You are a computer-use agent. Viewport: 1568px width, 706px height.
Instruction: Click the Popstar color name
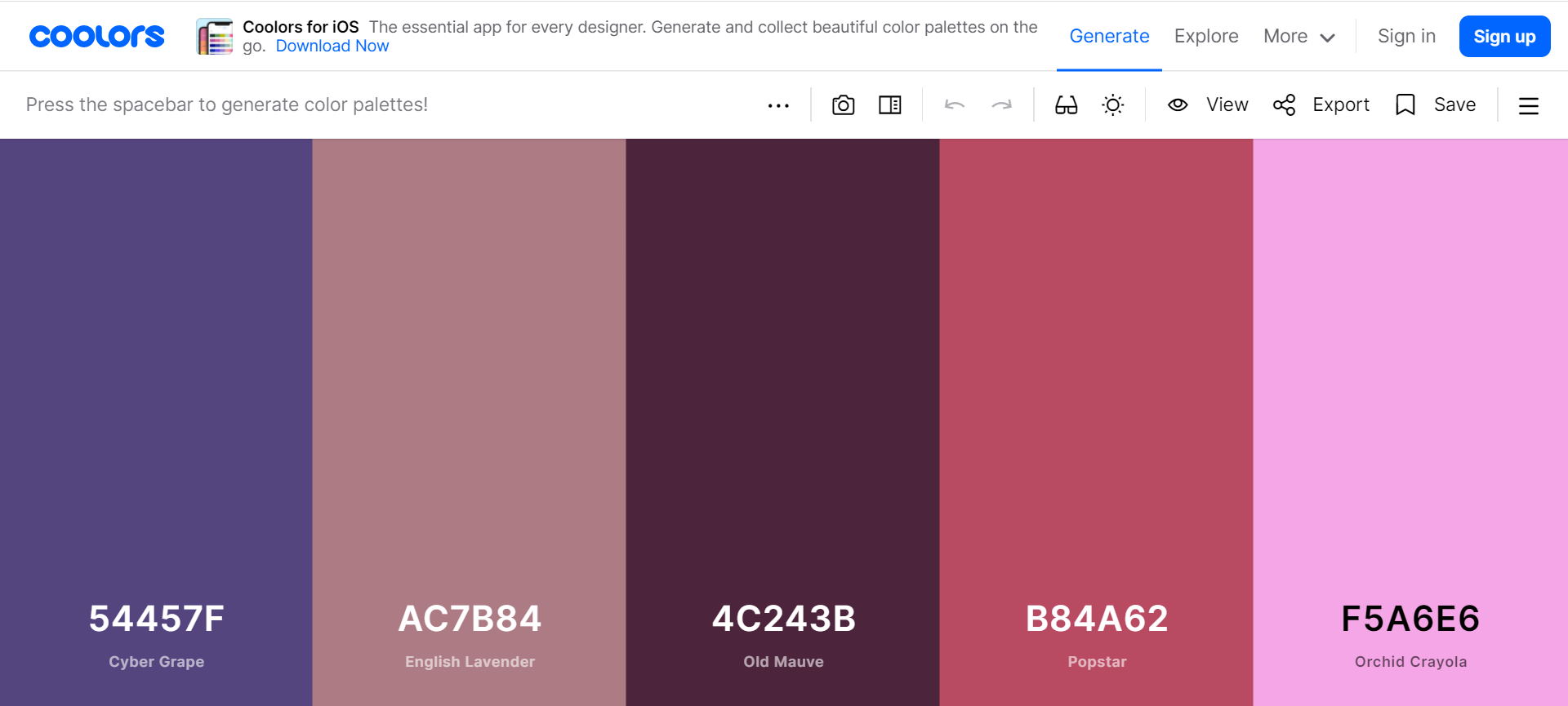pyautogui.click(x=1098, y=662)
